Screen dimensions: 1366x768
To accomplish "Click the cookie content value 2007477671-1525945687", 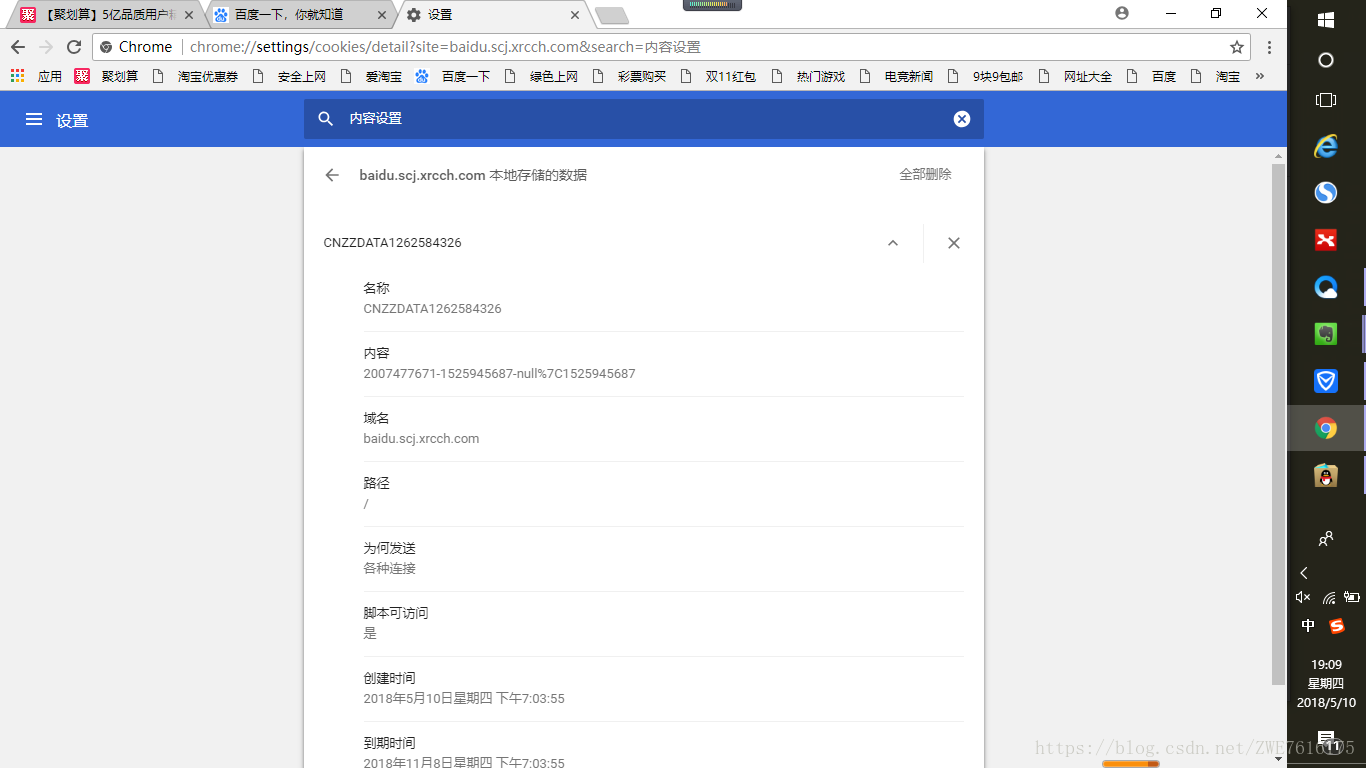I will 499,374.
